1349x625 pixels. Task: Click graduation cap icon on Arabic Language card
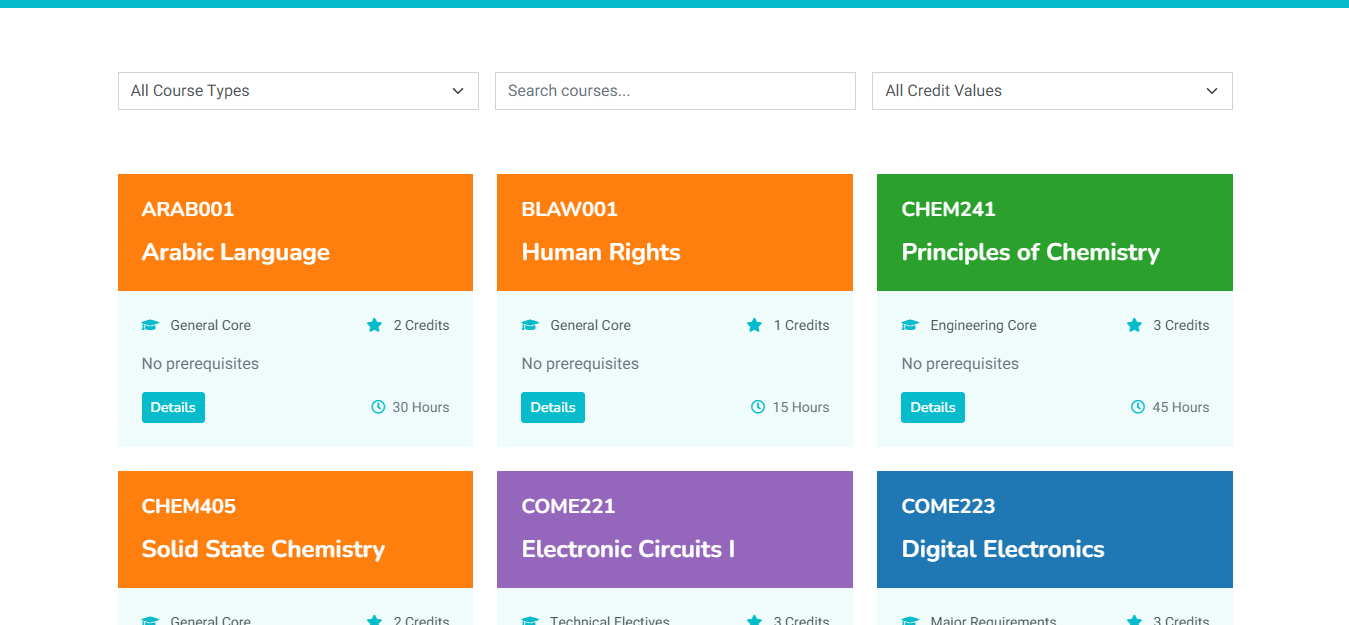click(x=150, y=325)
